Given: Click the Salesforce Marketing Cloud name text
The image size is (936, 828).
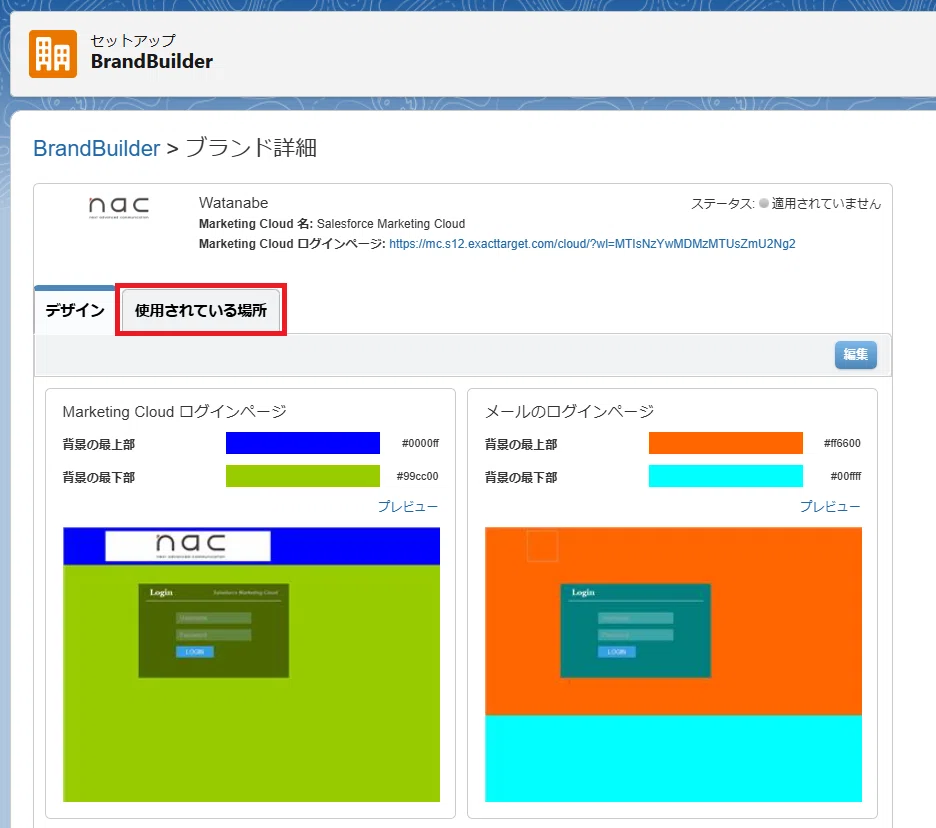Looking at the screenshot, I should pos(391,224).
